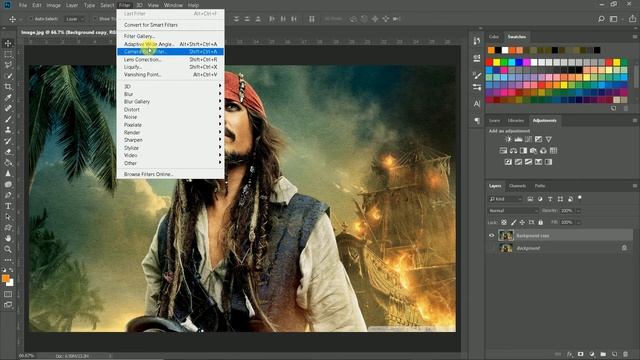Open the Character panel icon
Image resolution: width=640 pixels, height=360 pixels.
click(476, 104)
